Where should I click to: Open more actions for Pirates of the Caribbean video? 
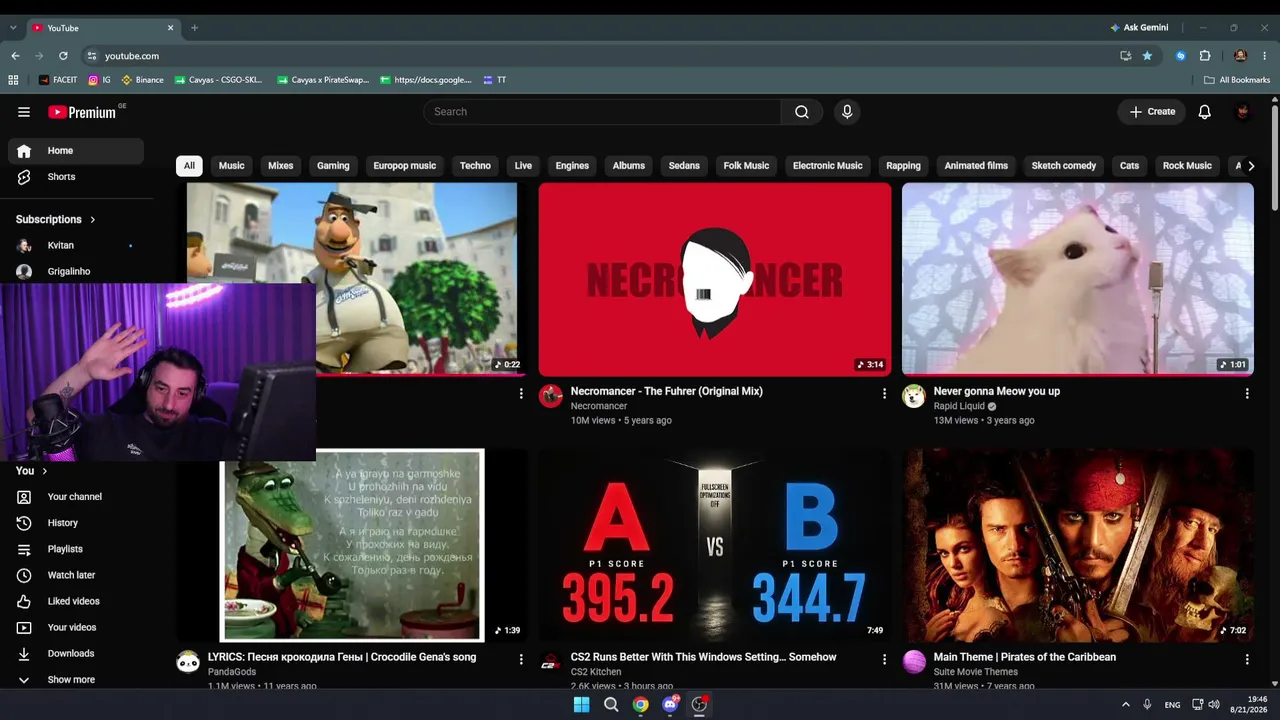[1247, 660]
